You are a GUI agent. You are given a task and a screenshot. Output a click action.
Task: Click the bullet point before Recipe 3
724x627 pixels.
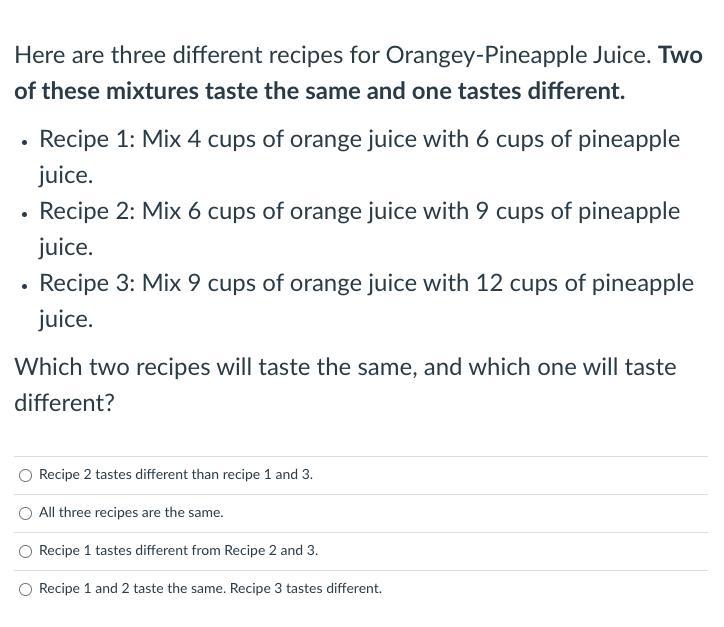pos(23,286)
